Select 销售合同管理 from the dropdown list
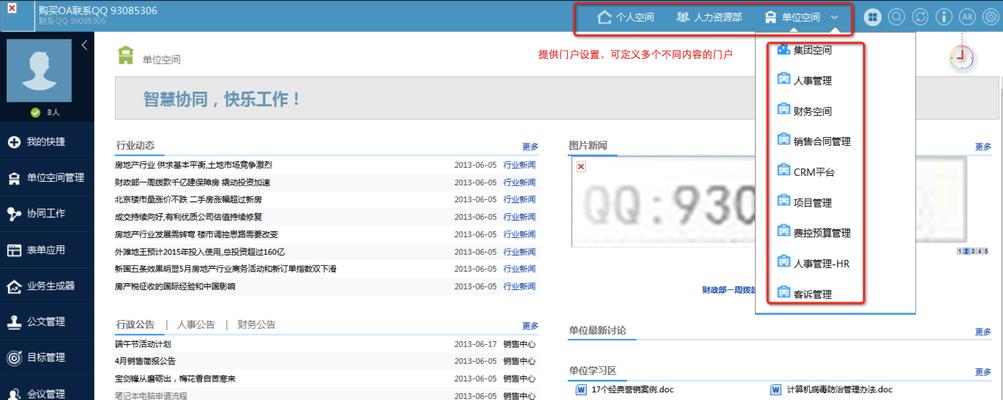Image resolution: width=1003 pixels, height=400 pixels. pyautogui.click(x=814, y=141)
